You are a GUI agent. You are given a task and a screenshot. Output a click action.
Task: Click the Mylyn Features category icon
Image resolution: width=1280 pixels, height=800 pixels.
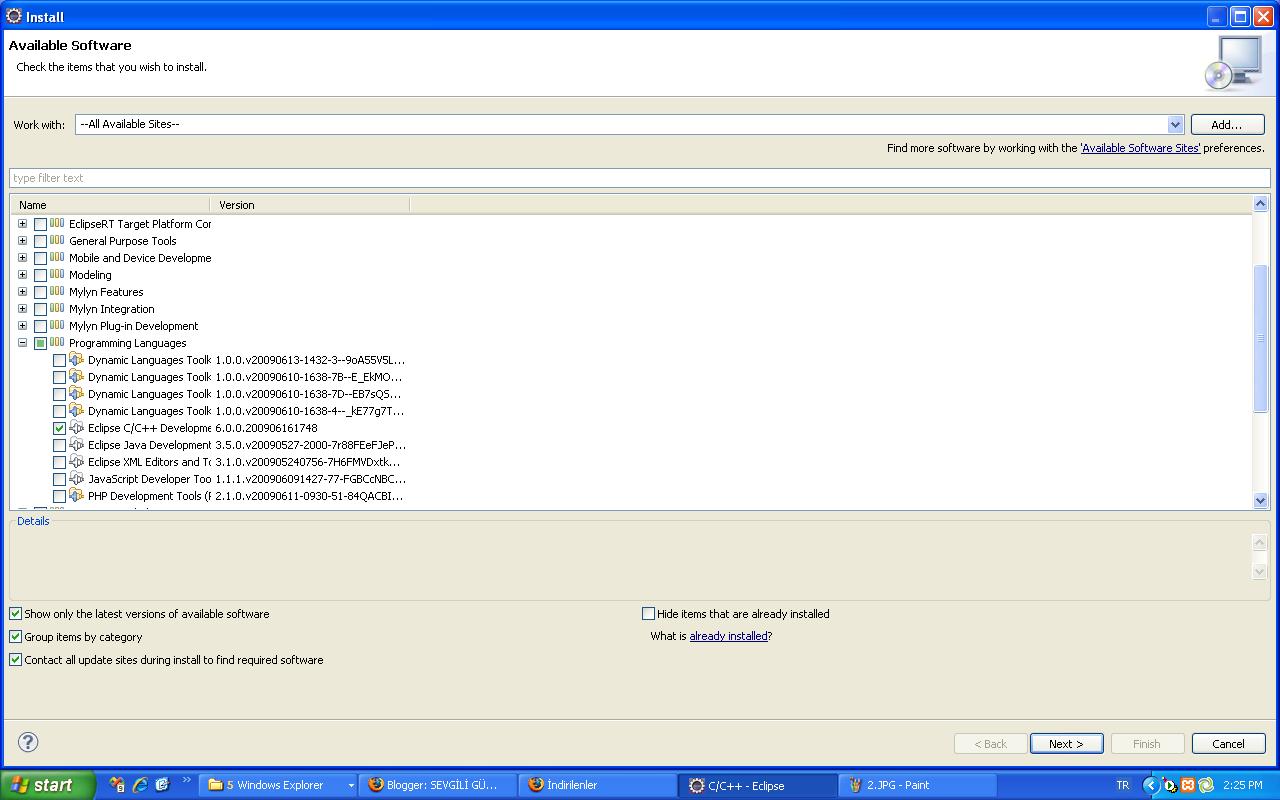[57, 292]
